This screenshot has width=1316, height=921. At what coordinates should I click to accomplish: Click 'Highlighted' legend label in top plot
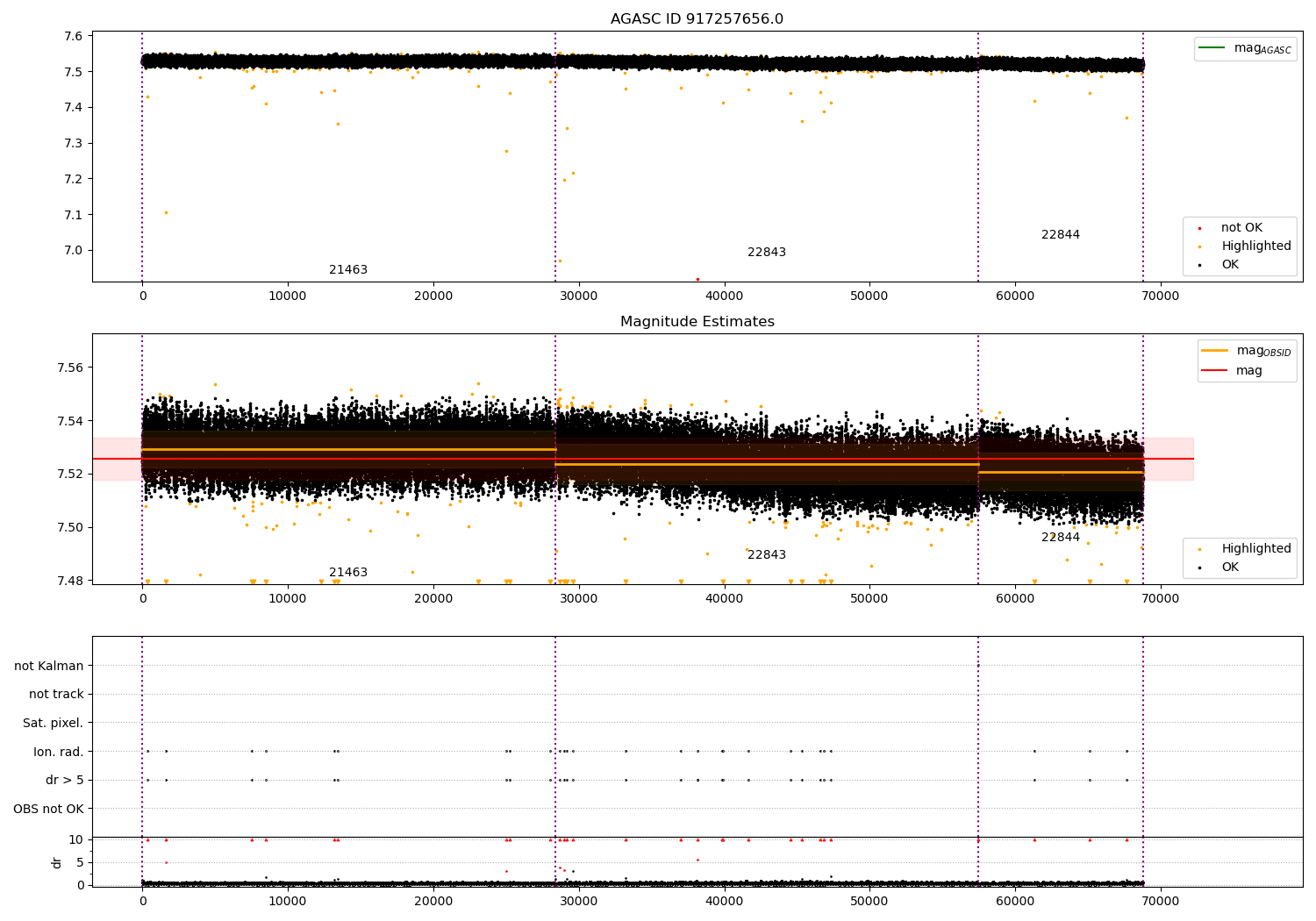click(x=1256, y=246)
